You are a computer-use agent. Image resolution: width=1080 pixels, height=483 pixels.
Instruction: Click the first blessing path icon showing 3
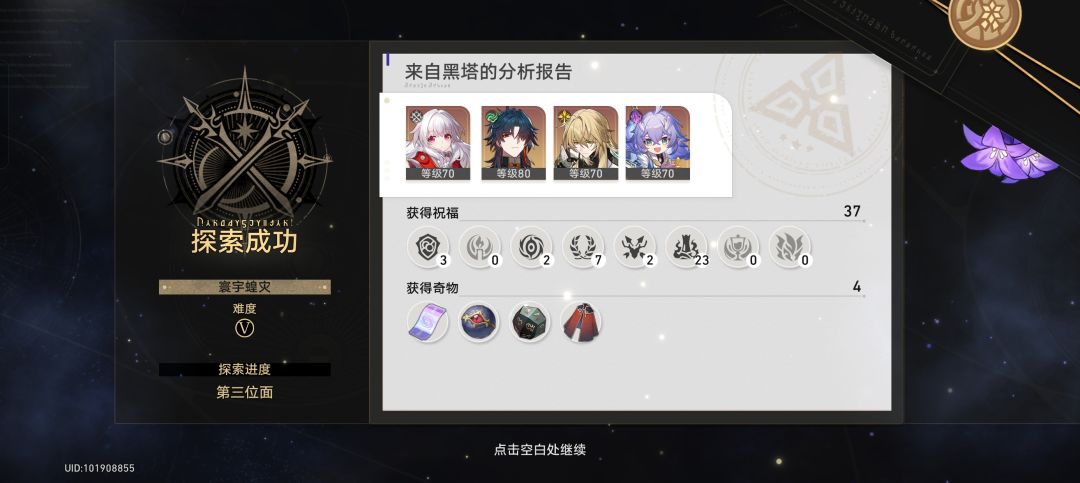428,247
